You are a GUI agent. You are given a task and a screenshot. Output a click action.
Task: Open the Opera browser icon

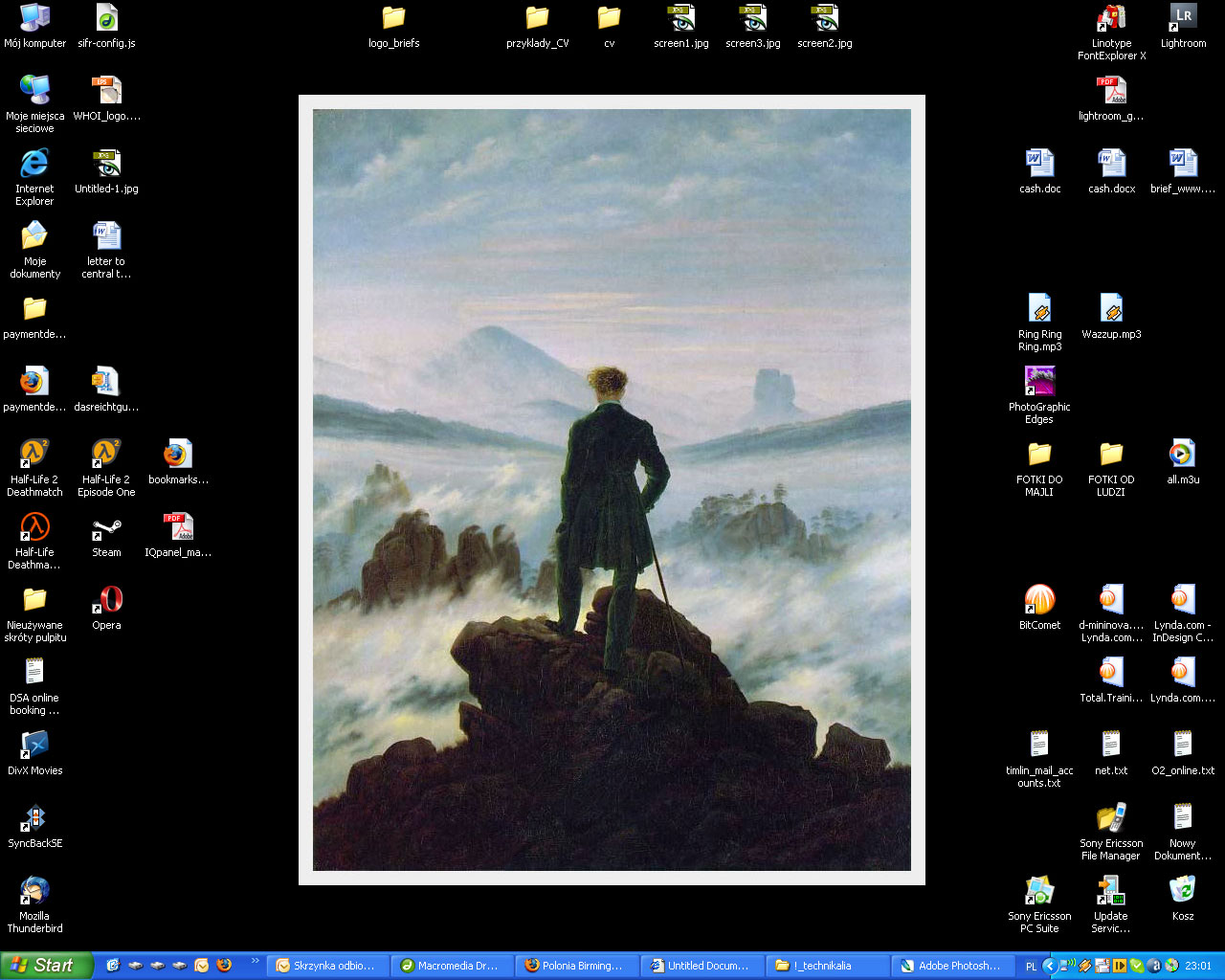point(106,601)
